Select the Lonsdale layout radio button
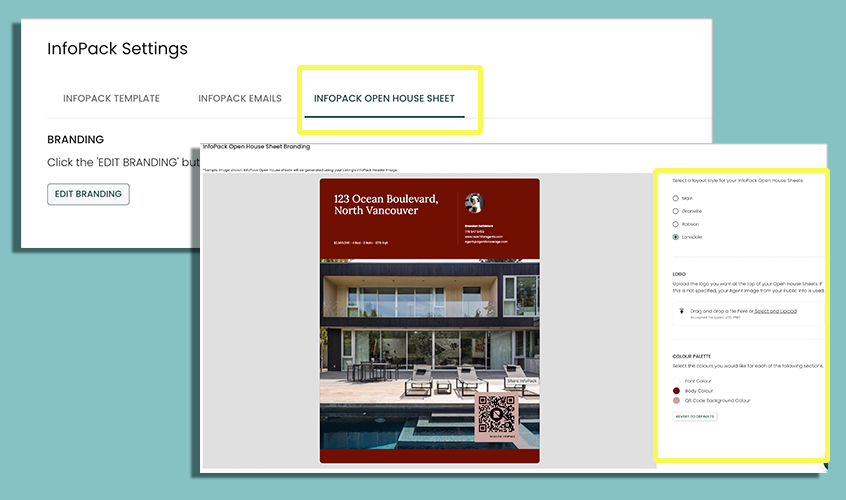The image size is (846, 500). pyautogui.click(x=676, y=238)
